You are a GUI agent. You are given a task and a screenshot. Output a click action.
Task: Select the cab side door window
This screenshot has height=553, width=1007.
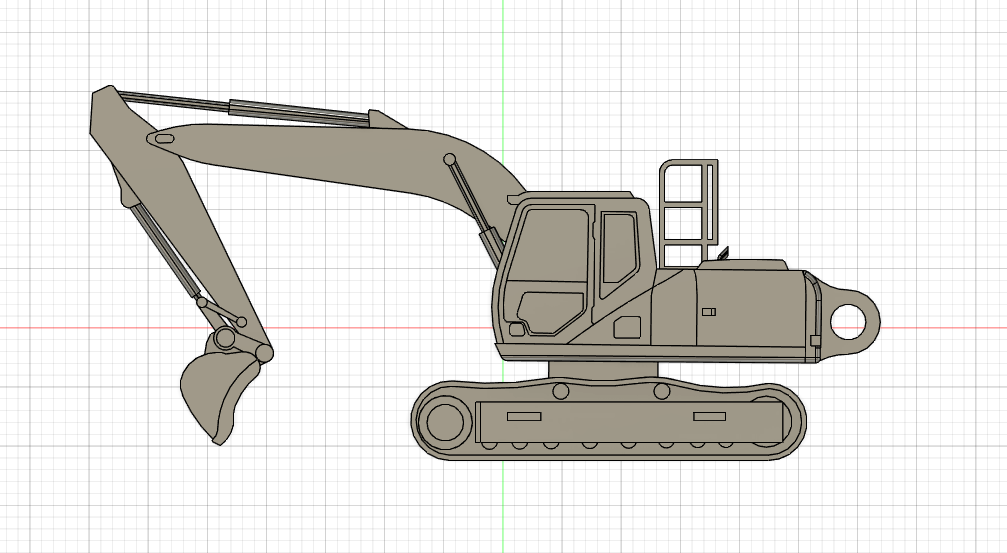click(618, 254)
